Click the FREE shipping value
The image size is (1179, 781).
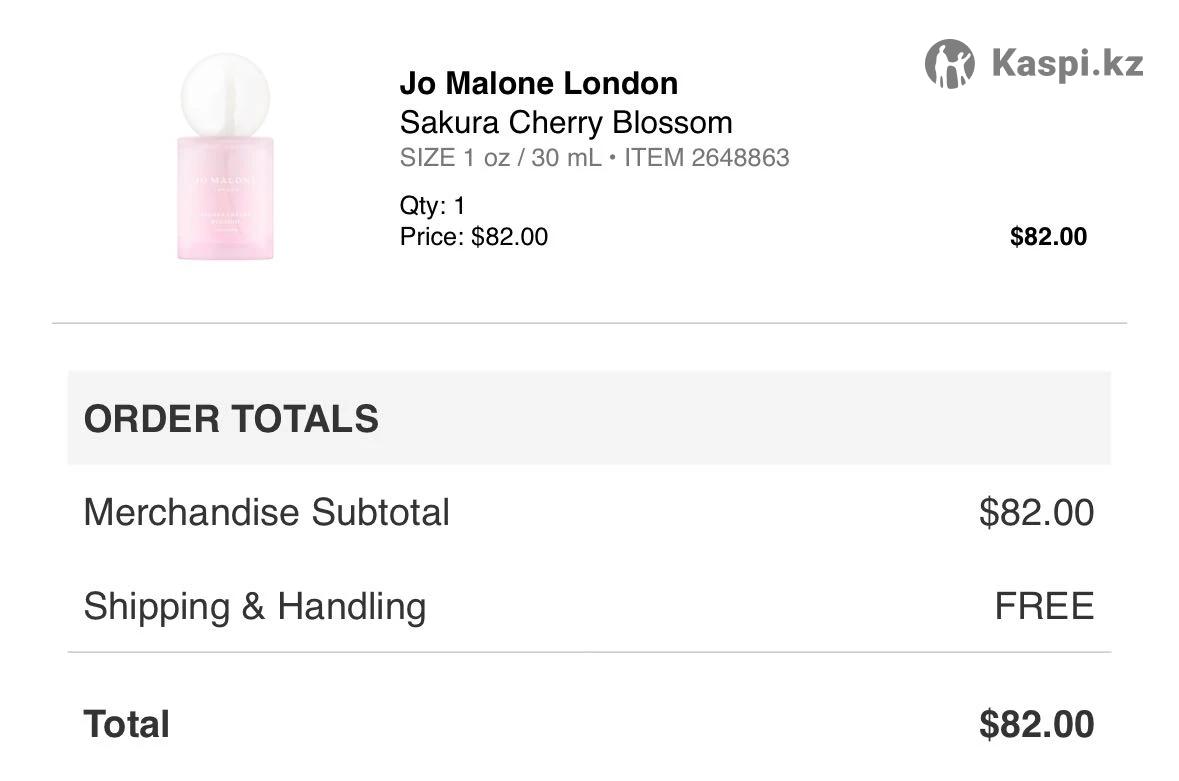tap(1044, 606)
